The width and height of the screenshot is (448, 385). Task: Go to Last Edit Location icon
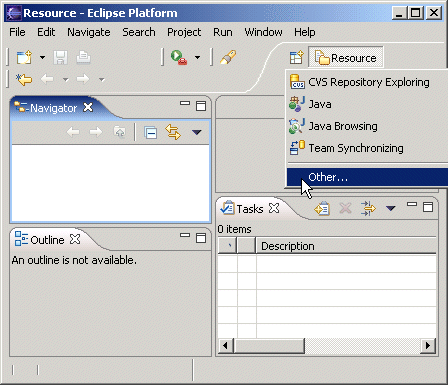24,80
